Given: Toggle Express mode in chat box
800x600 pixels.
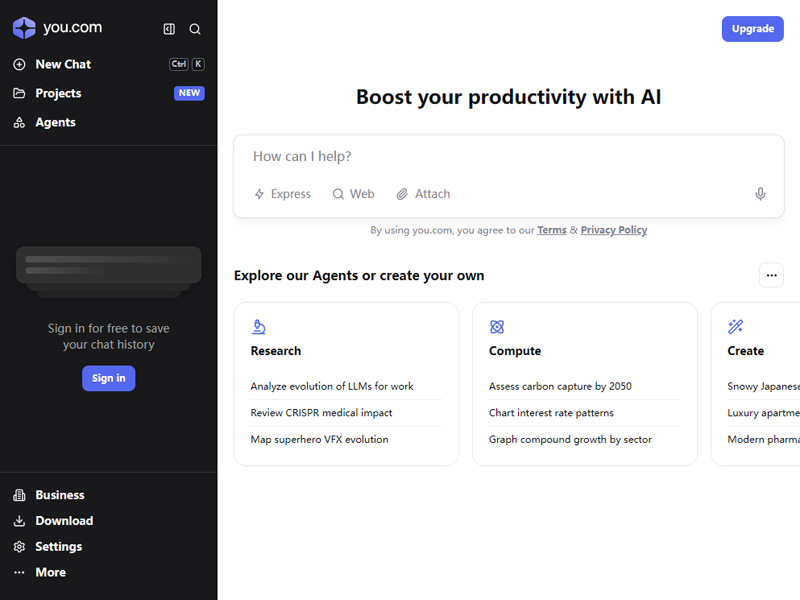Looking at the screenshot, I should click(282, 194).
